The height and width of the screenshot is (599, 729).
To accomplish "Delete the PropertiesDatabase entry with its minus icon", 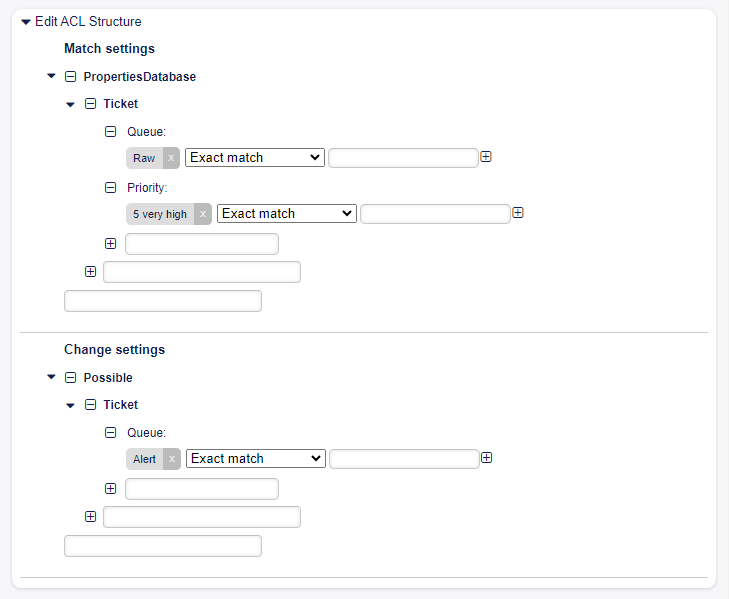I will 70,76.
